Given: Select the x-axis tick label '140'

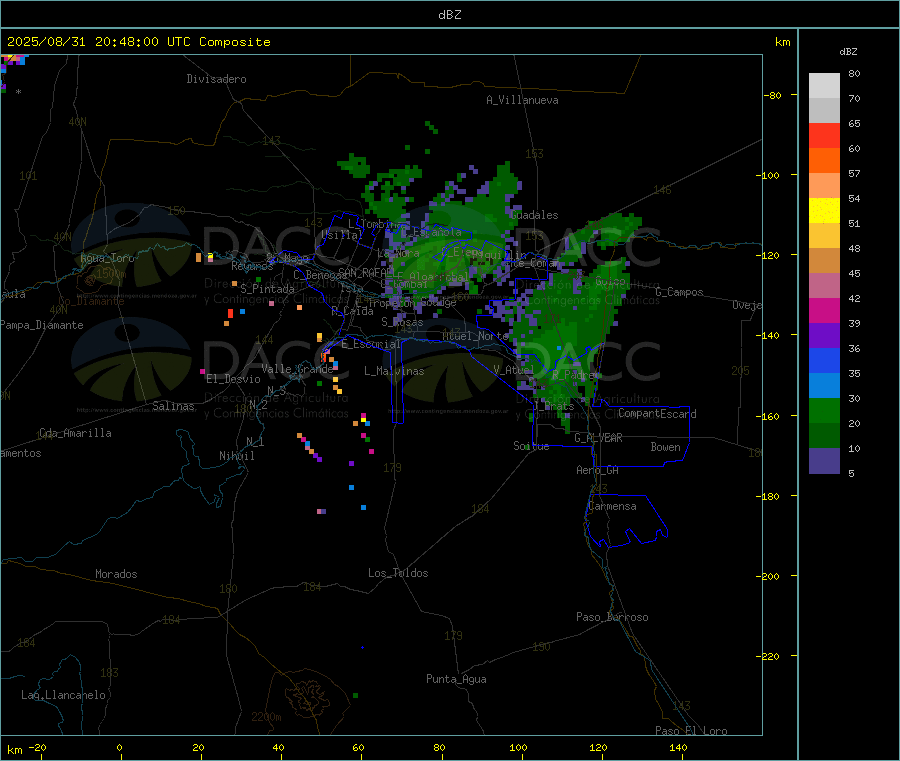Looking at the screenshot, I should (678, 747).
